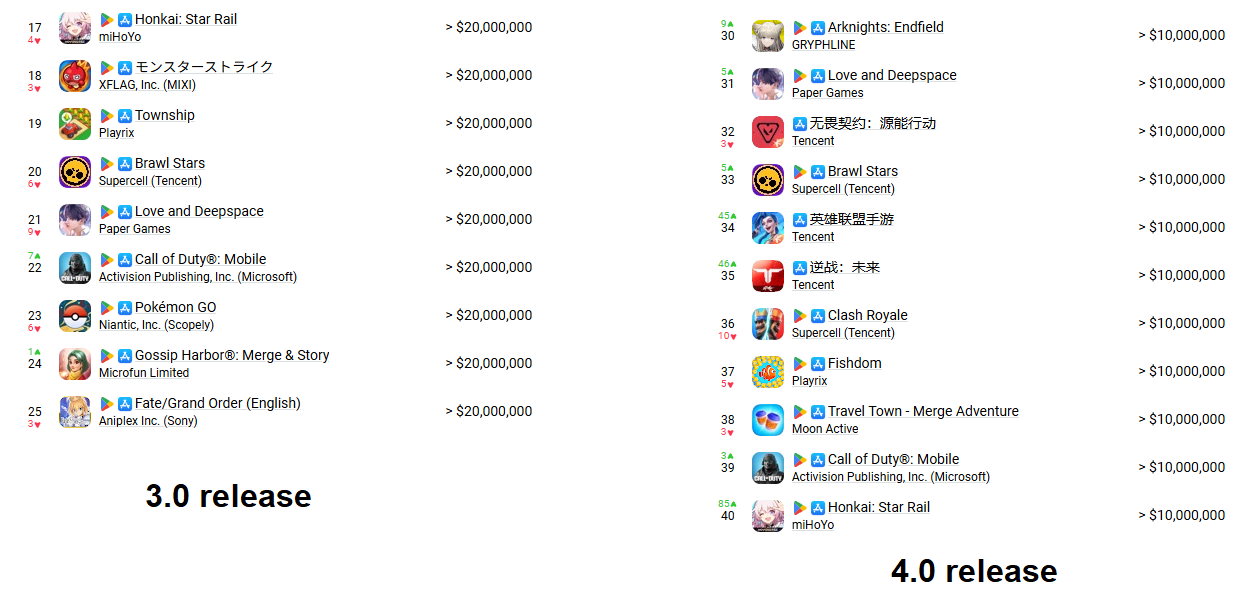Open the Township title link
The image size is (1244, 607).
(x=165, y=116)
